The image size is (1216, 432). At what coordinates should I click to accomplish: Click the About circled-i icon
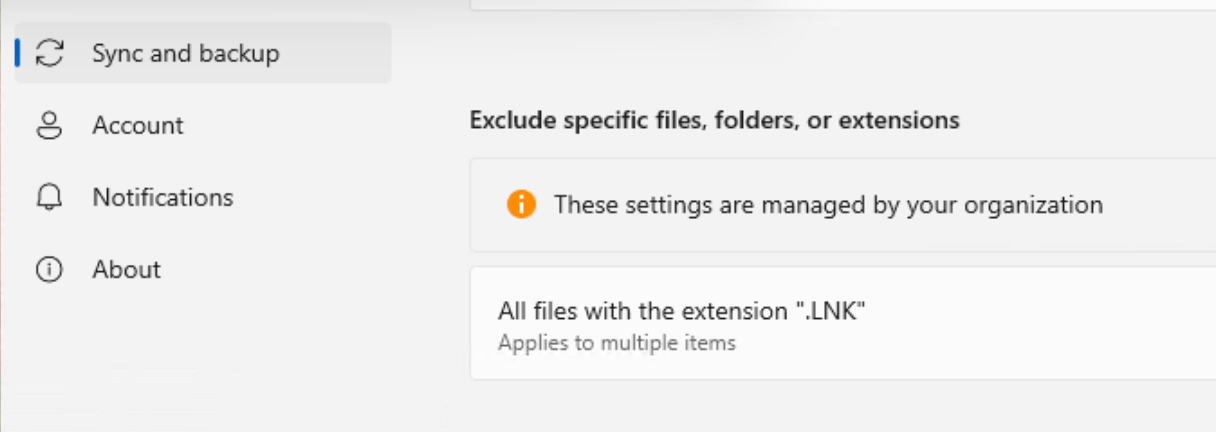49,269
